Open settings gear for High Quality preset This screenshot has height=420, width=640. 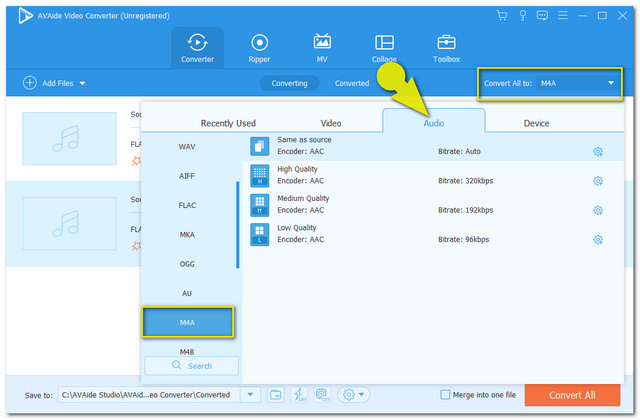[598, 181]
